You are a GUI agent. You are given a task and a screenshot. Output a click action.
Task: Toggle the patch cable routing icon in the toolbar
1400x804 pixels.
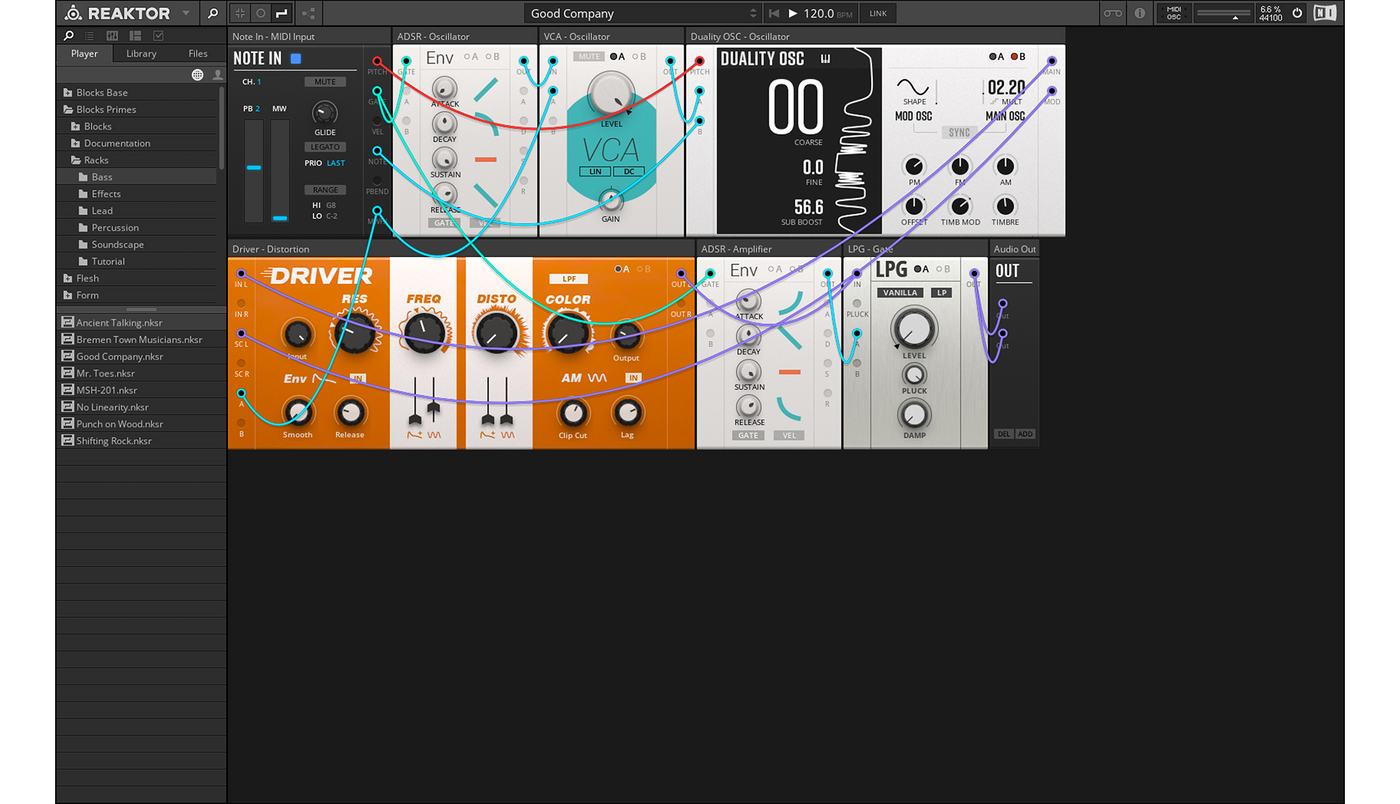point(281,13)
